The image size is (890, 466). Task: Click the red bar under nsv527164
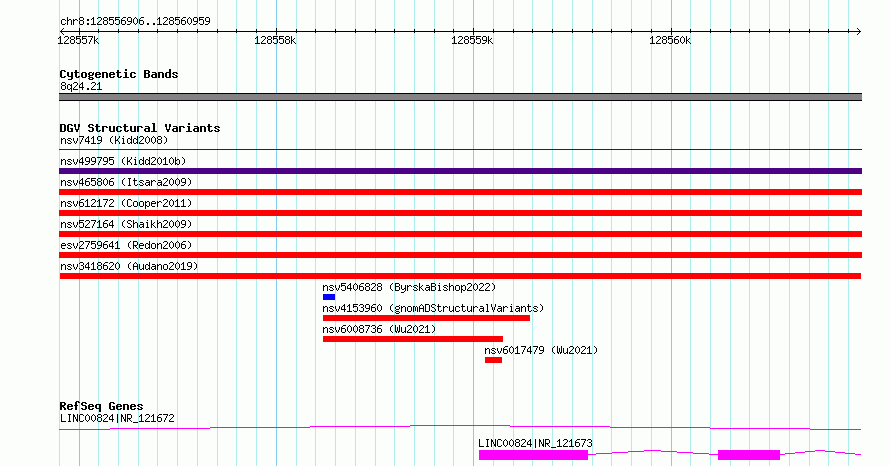460,234
